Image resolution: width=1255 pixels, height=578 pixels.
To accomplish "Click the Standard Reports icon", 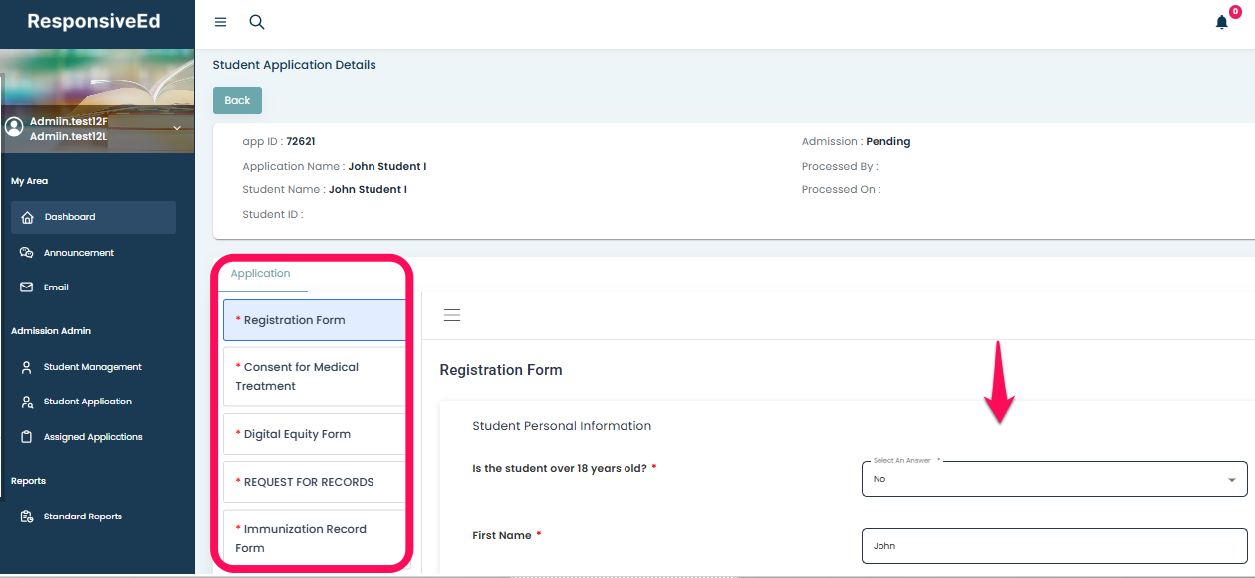I will coord(27,517).
